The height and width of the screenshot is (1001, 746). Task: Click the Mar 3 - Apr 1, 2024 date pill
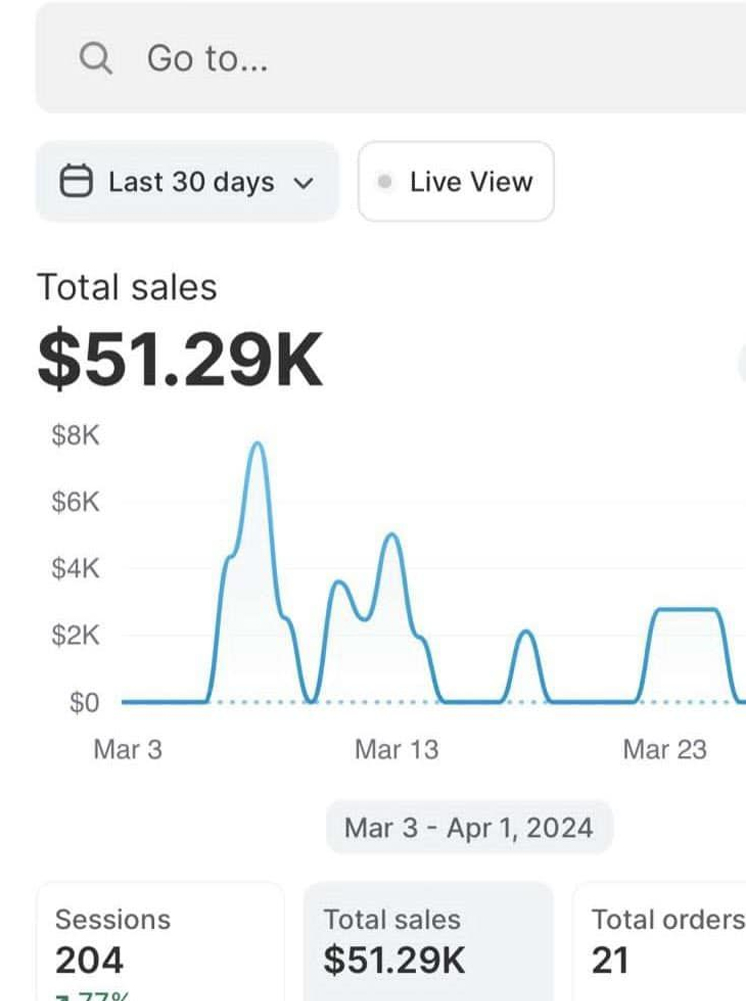click(x=468, y=828)
